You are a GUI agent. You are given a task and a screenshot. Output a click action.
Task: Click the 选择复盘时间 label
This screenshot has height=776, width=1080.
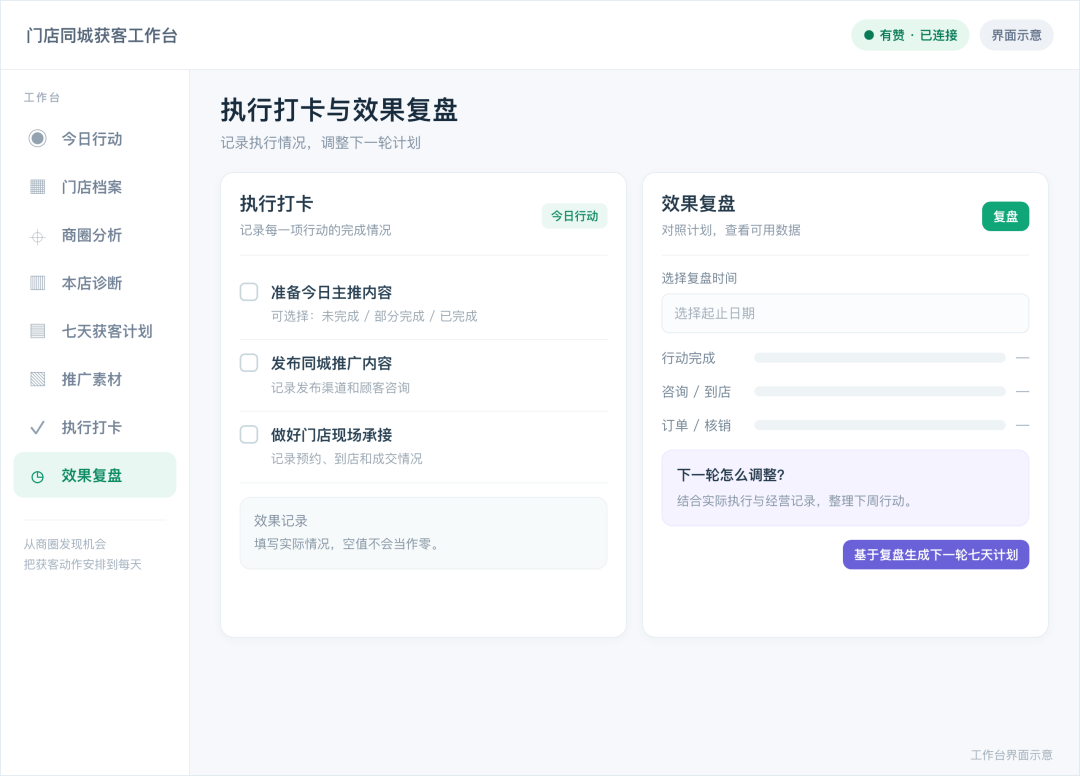click(x=699, y=278)
